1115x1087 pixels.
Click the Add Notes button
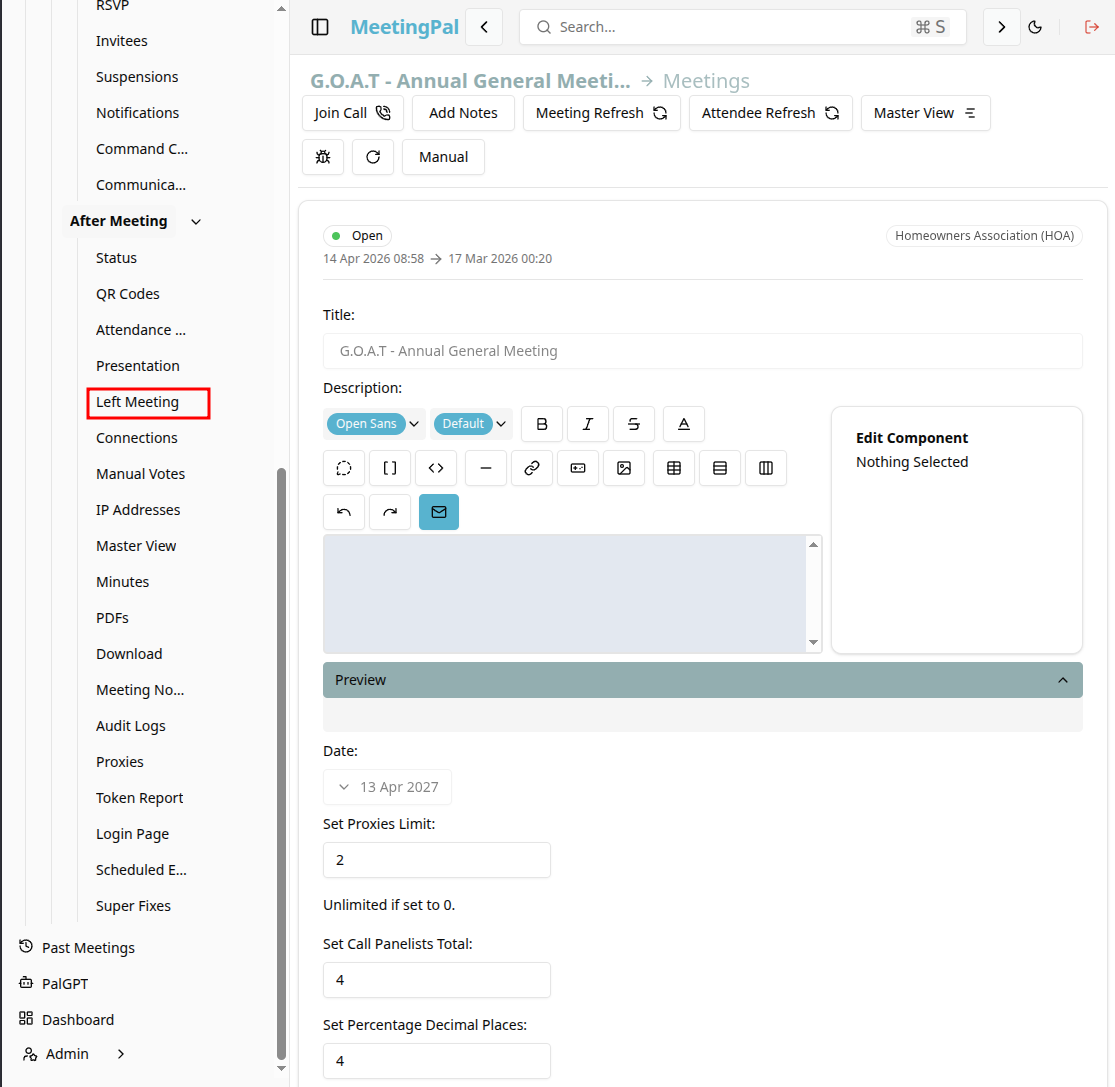coord(463,113)
